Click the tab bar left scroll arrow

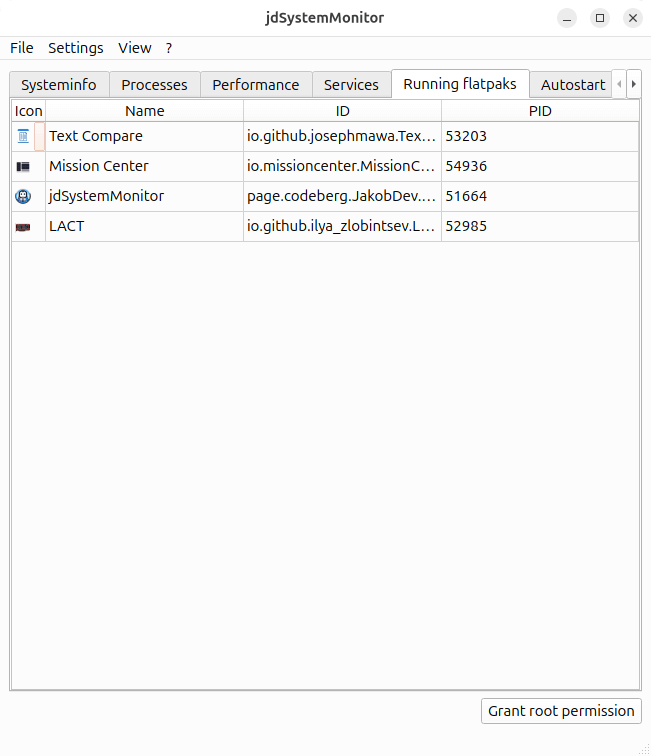[x=619, y=84]
